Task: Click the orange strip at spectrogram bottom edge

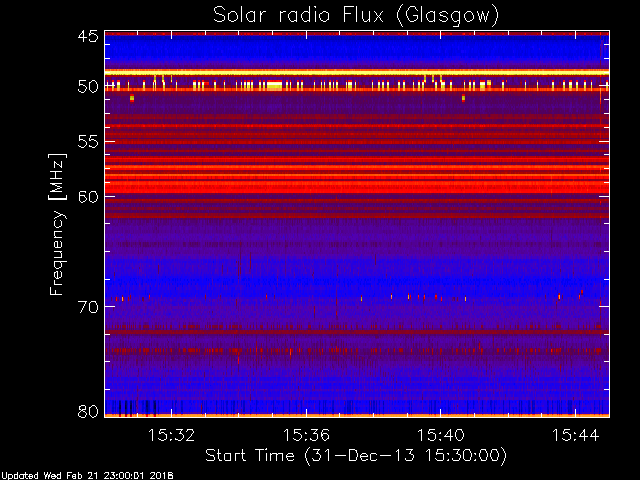Action: [x=357, y=415]
